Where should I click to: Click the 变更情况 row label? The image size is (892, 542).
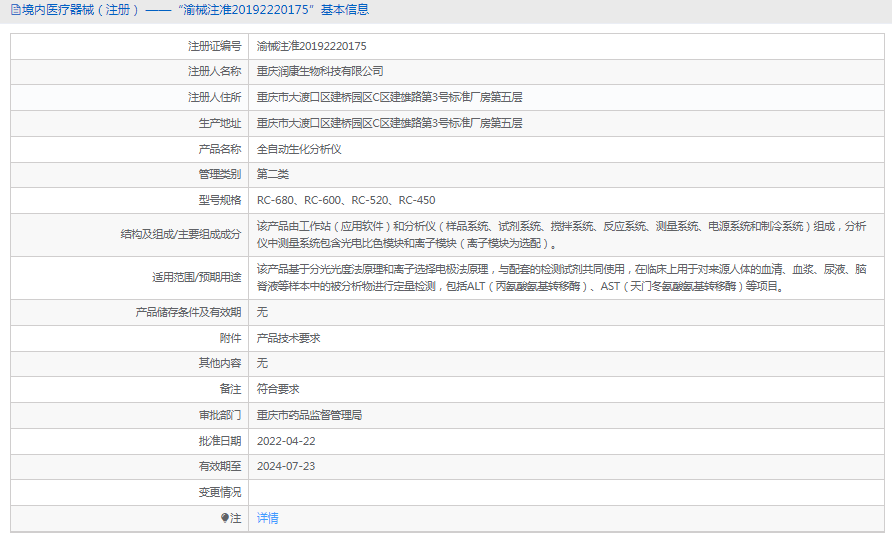pyautogui.click(x=220, y=493)
